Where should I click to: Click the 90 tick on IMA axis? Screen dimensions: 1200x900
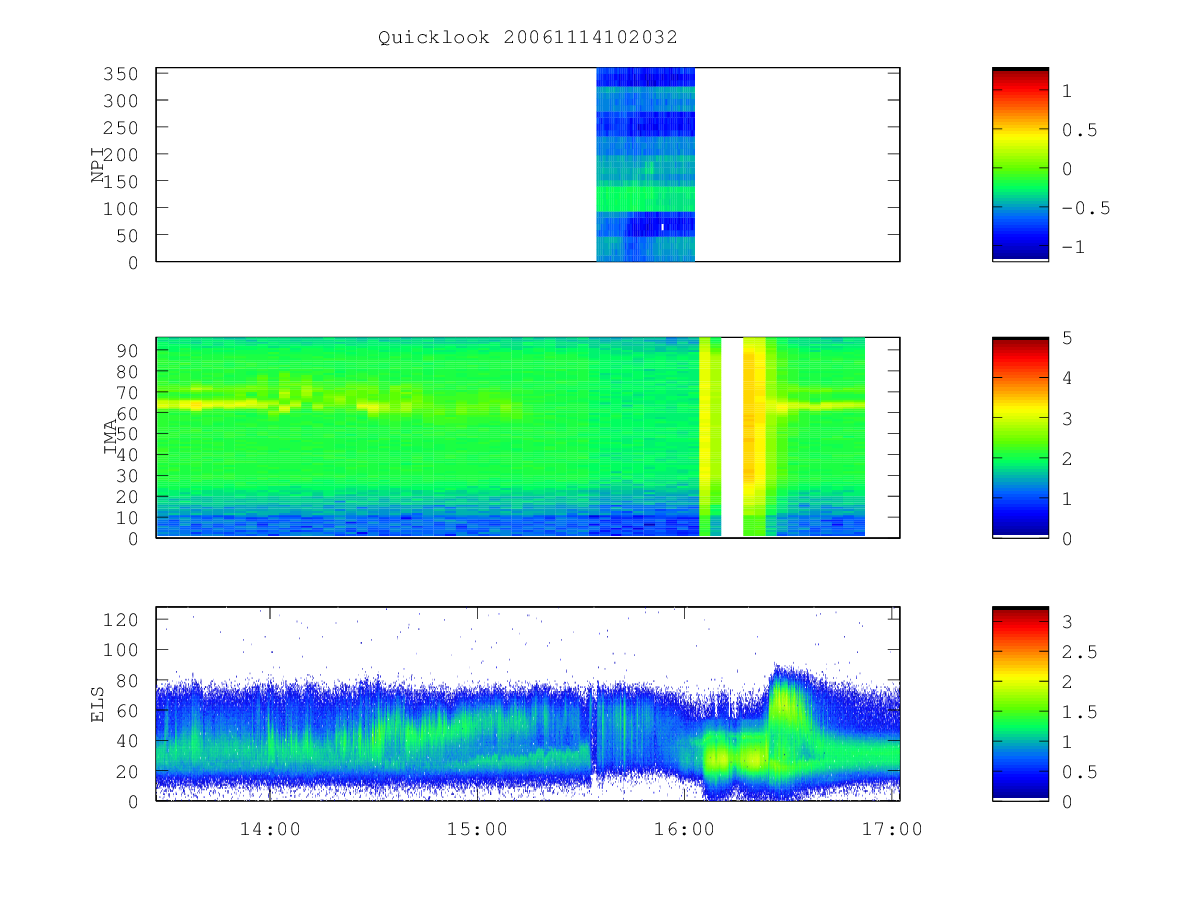pos(130,350)
